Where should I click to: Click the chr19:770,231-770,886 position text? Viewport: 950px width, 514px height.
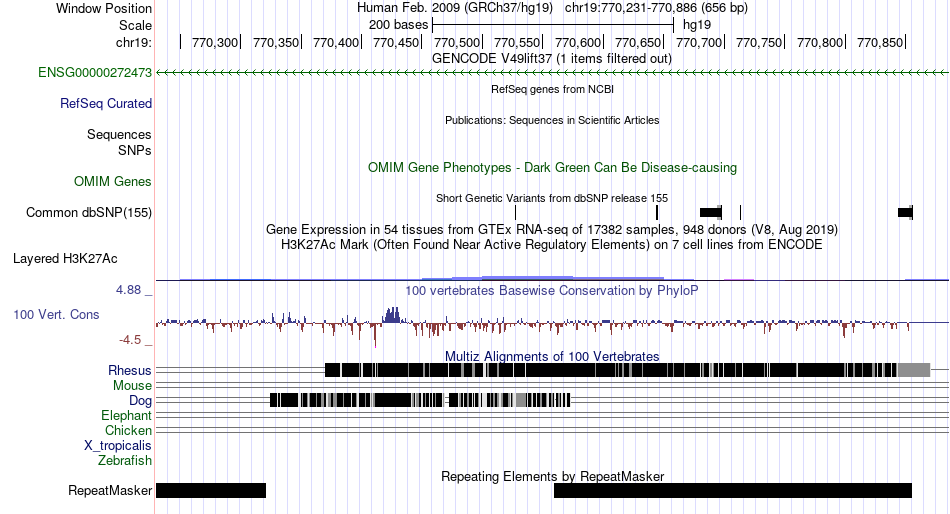click(x=656, y=8)
